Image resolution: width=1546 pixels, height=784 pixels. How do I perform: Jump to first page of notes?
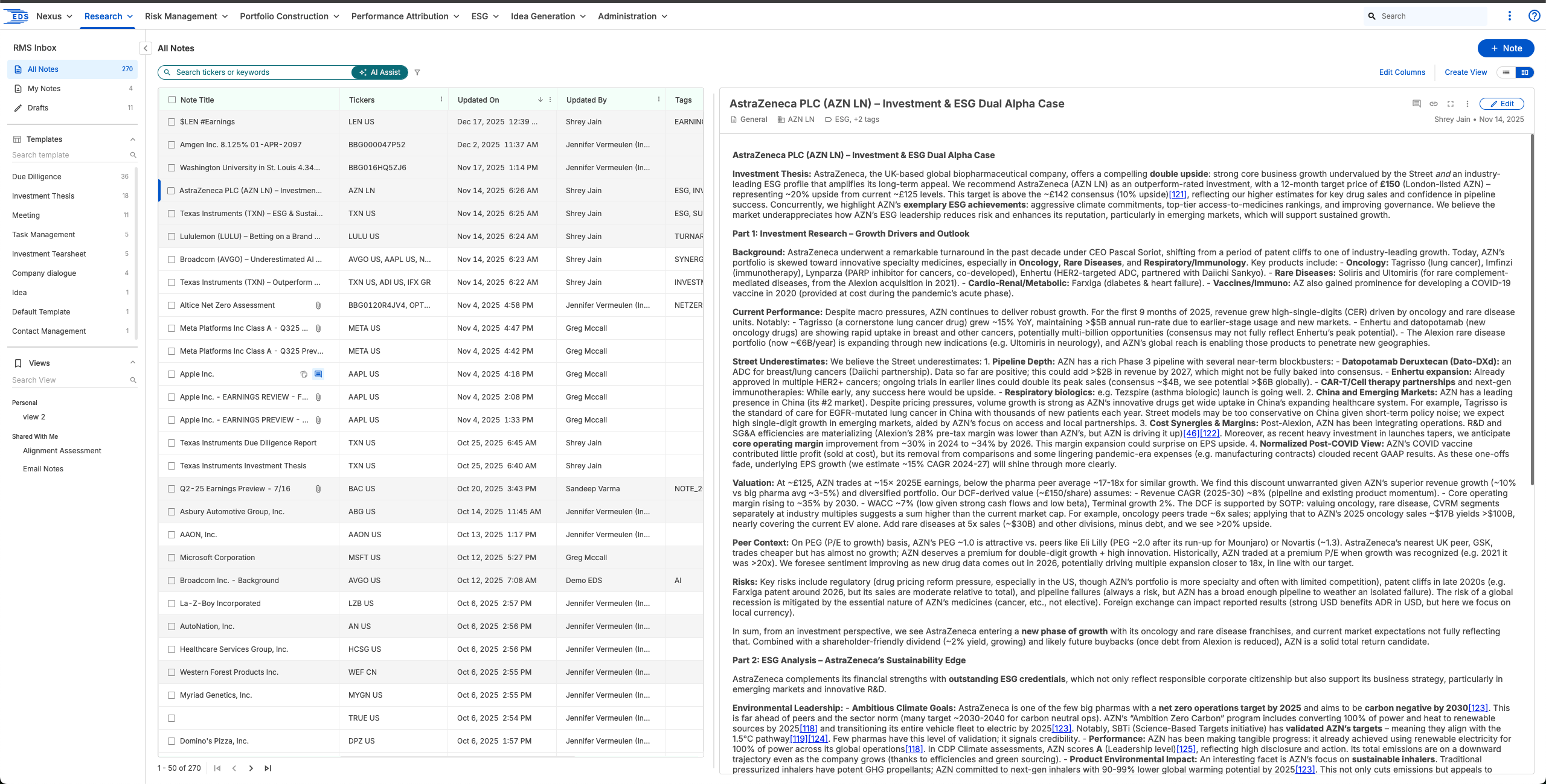pos(217,768)
